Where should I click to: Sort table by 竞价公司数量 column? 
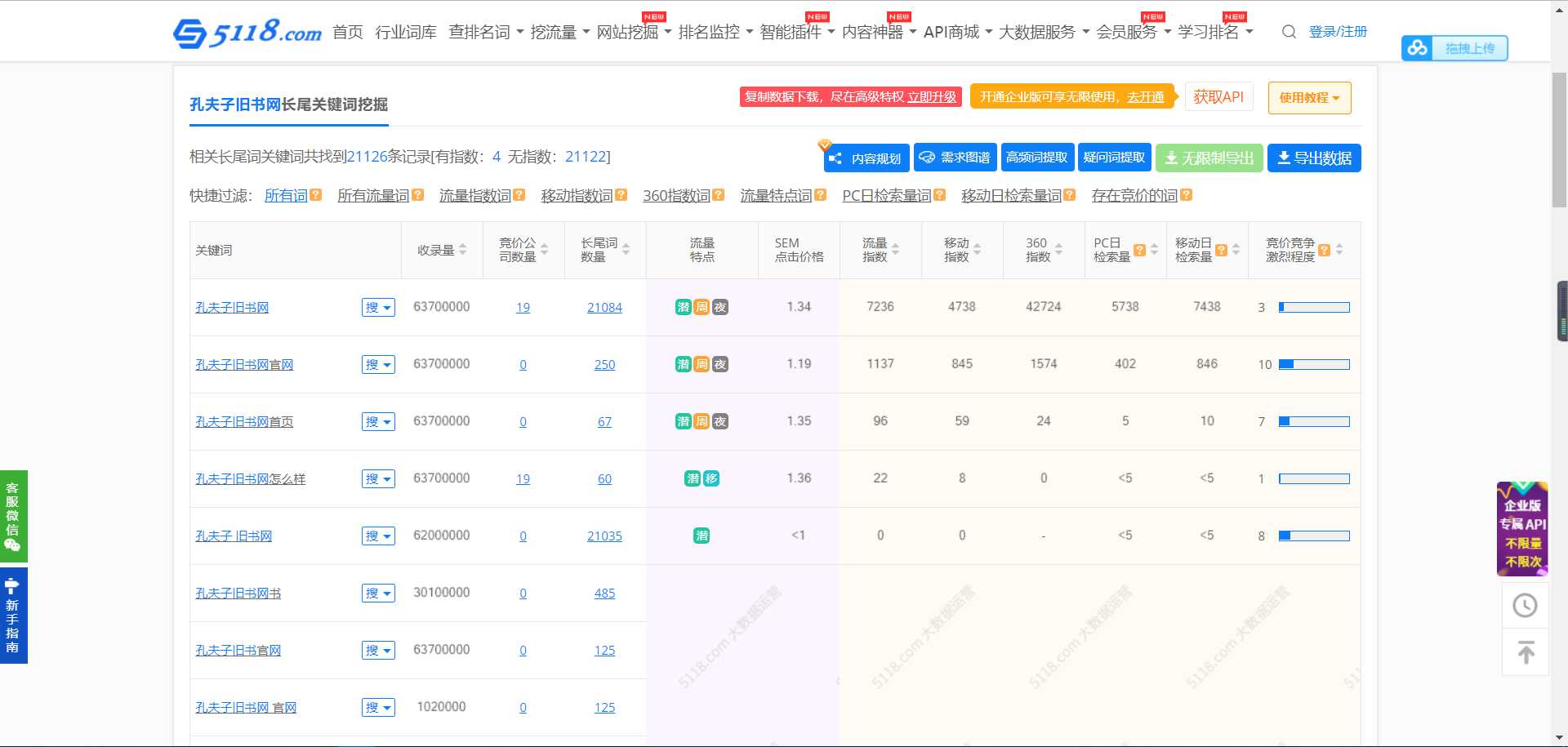point(545,250)
